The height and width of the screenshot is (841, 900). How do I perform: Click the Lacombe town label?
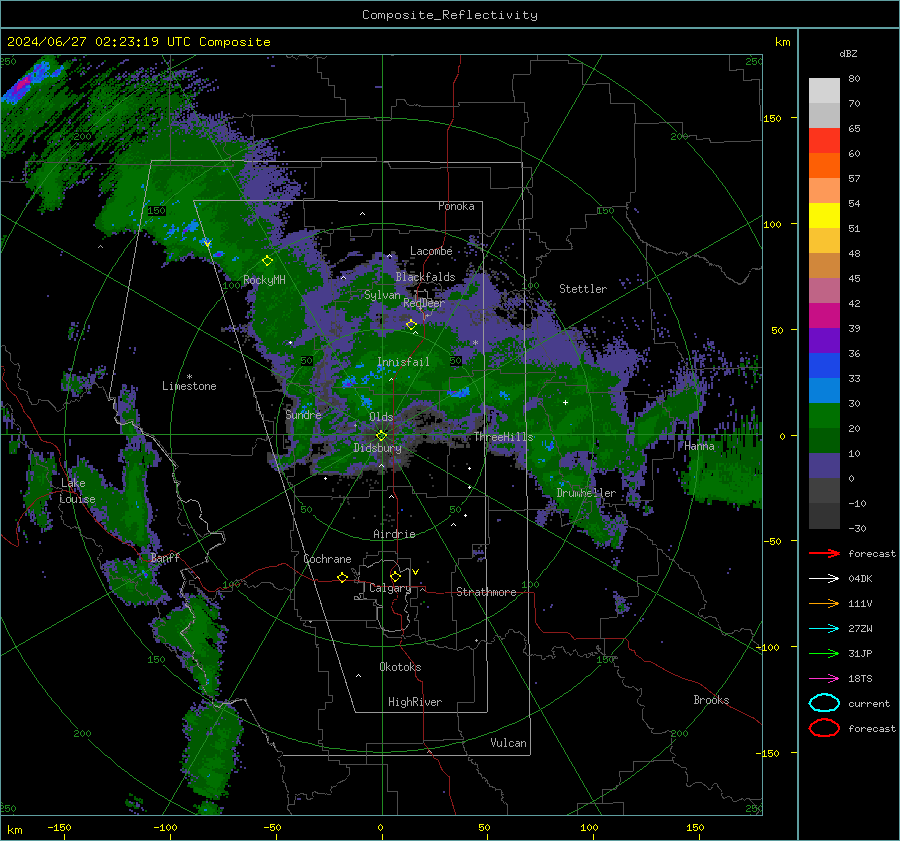pyautogui.click(x=431, y=251)
